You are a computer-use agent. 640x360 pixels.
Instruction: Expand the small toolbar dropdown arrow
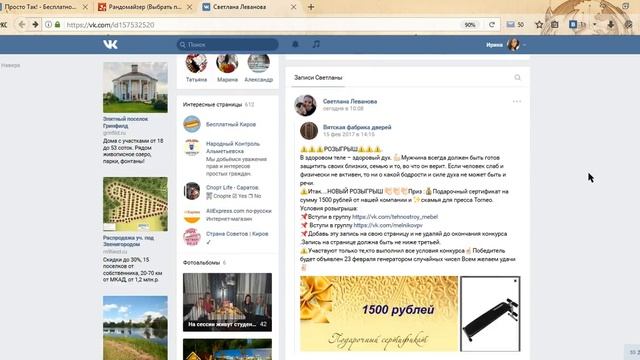pyautogui.click(x=594, y=24)
